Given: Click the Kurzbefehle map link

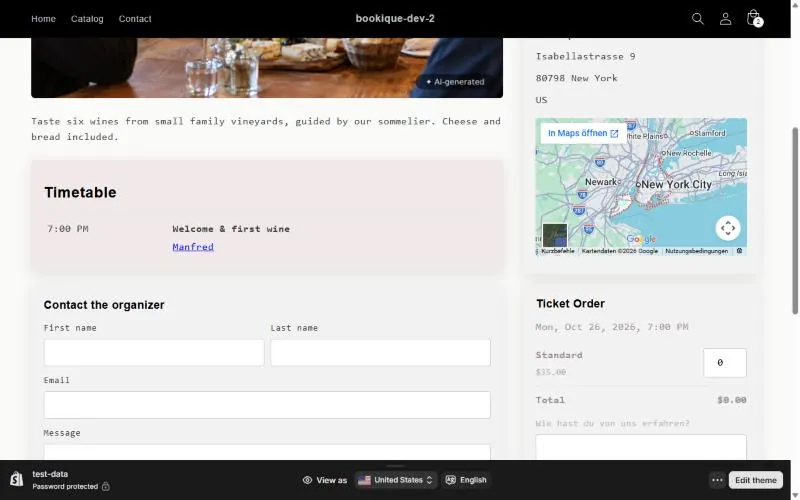Looking at the screenshot, I should (557, 251).
